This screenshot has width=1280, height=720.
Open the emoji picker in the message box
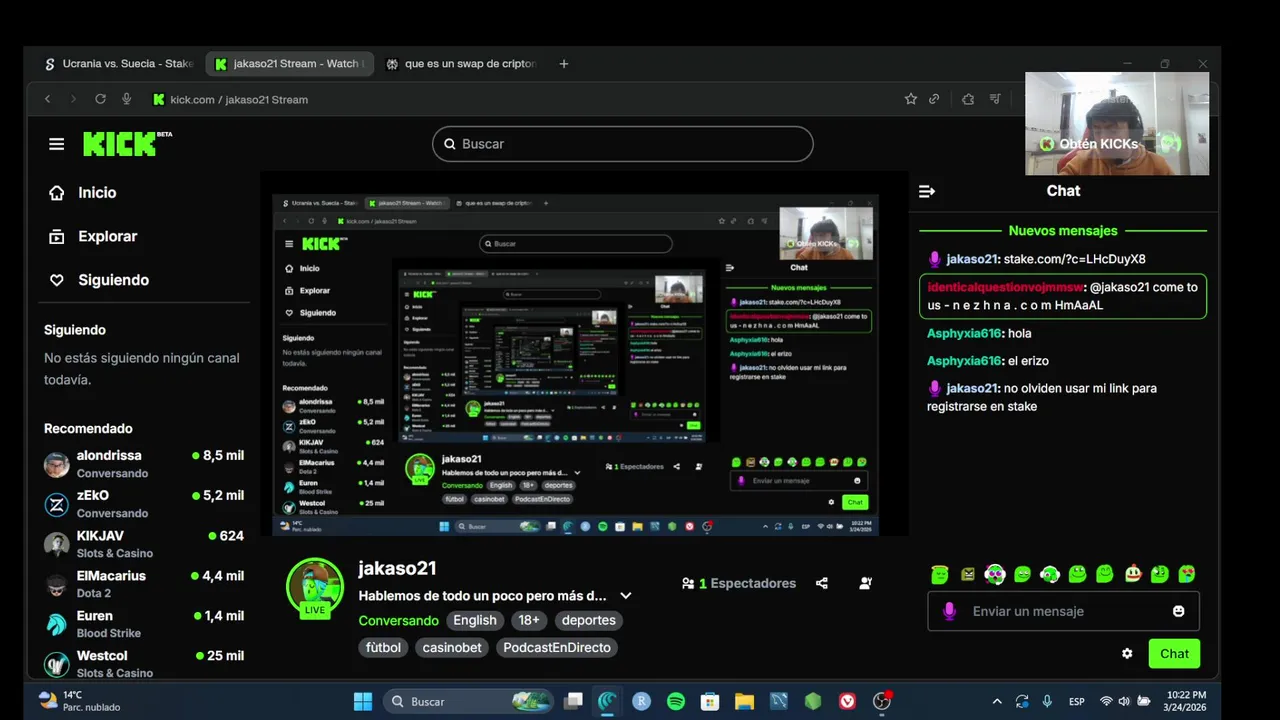[x=1178, y=611]
